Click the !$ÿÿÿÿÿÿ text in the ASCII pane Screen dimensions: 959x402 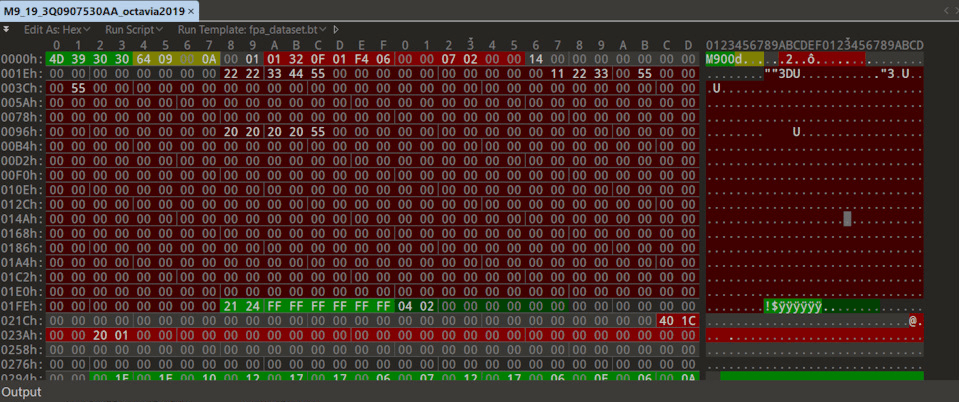[x=794, y=306]
